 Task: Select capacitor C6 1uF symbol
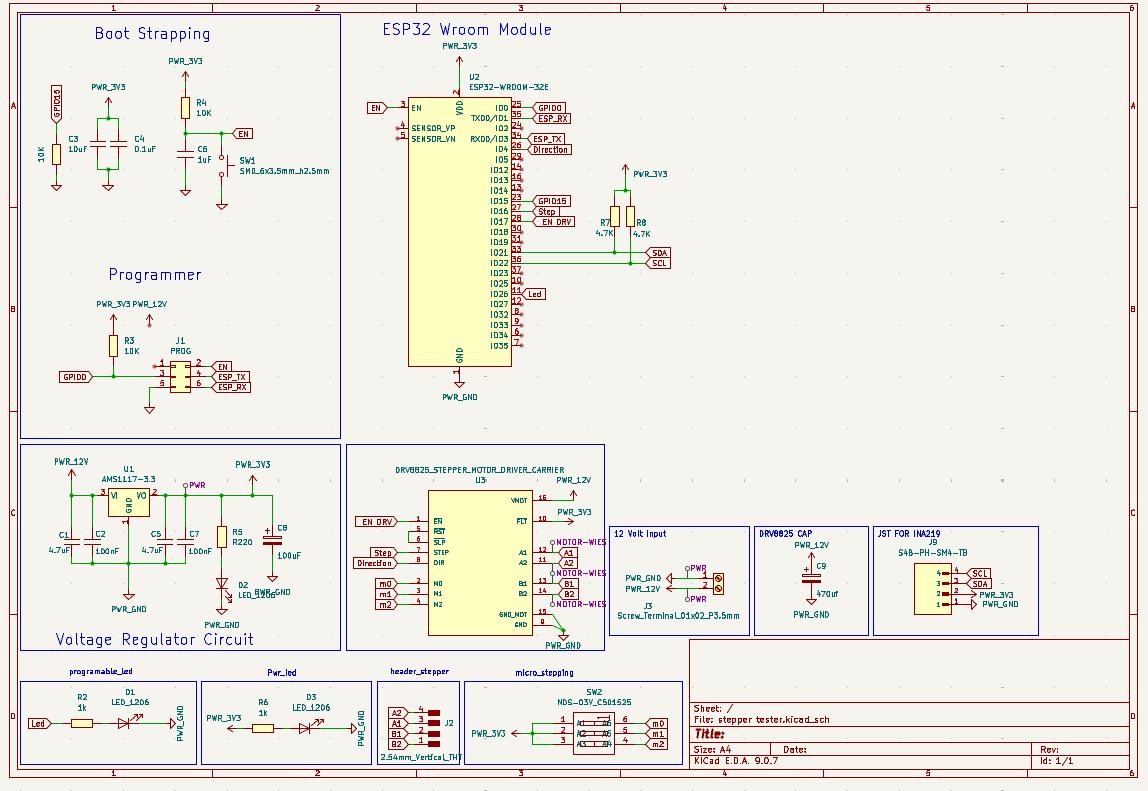click(x=185, y=154)
